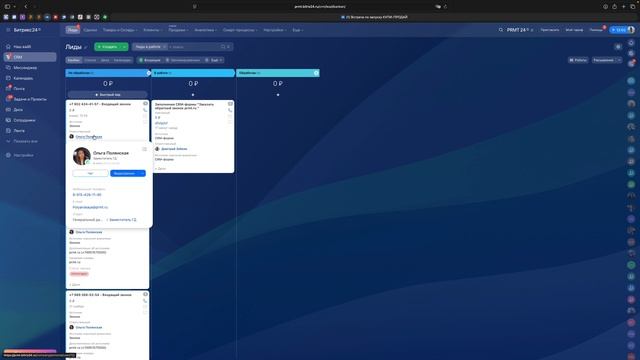Click the global search magnifier in the header
The height and width of the screenshot is (360, 640).
coord(500,30)
